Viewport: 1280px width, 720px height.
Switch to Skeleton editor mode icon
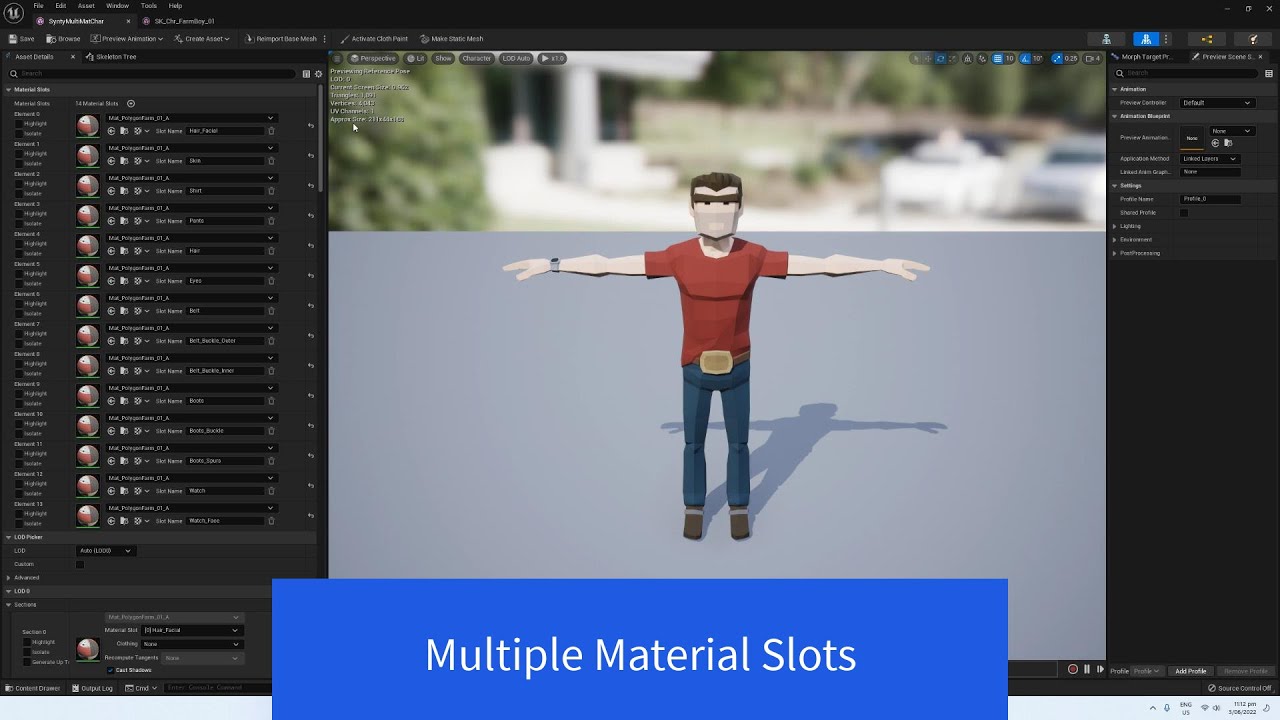pos(1106,39)
